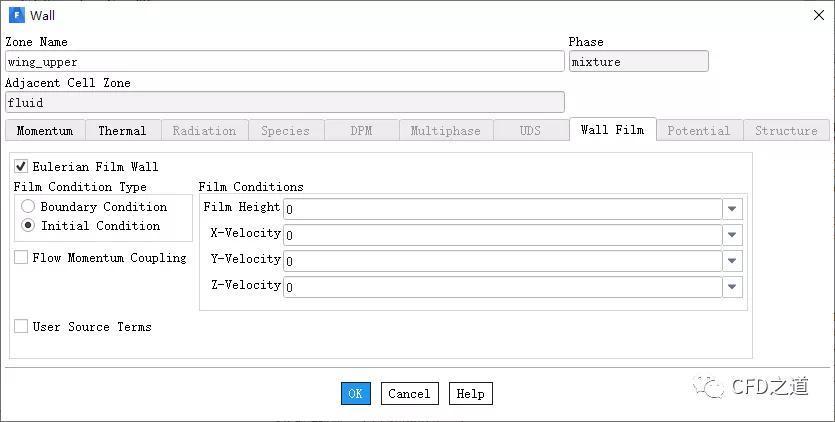The image size is (835, 422).
Task: Toggle the Eulerian Film Wall checkbox
Action: click(x=21, y=167)
